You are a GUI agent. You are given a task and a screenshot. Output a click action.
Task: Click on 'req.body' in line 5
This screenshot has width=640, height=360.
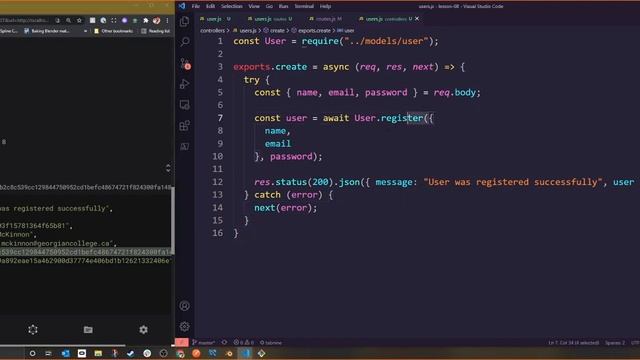point(455,93)
